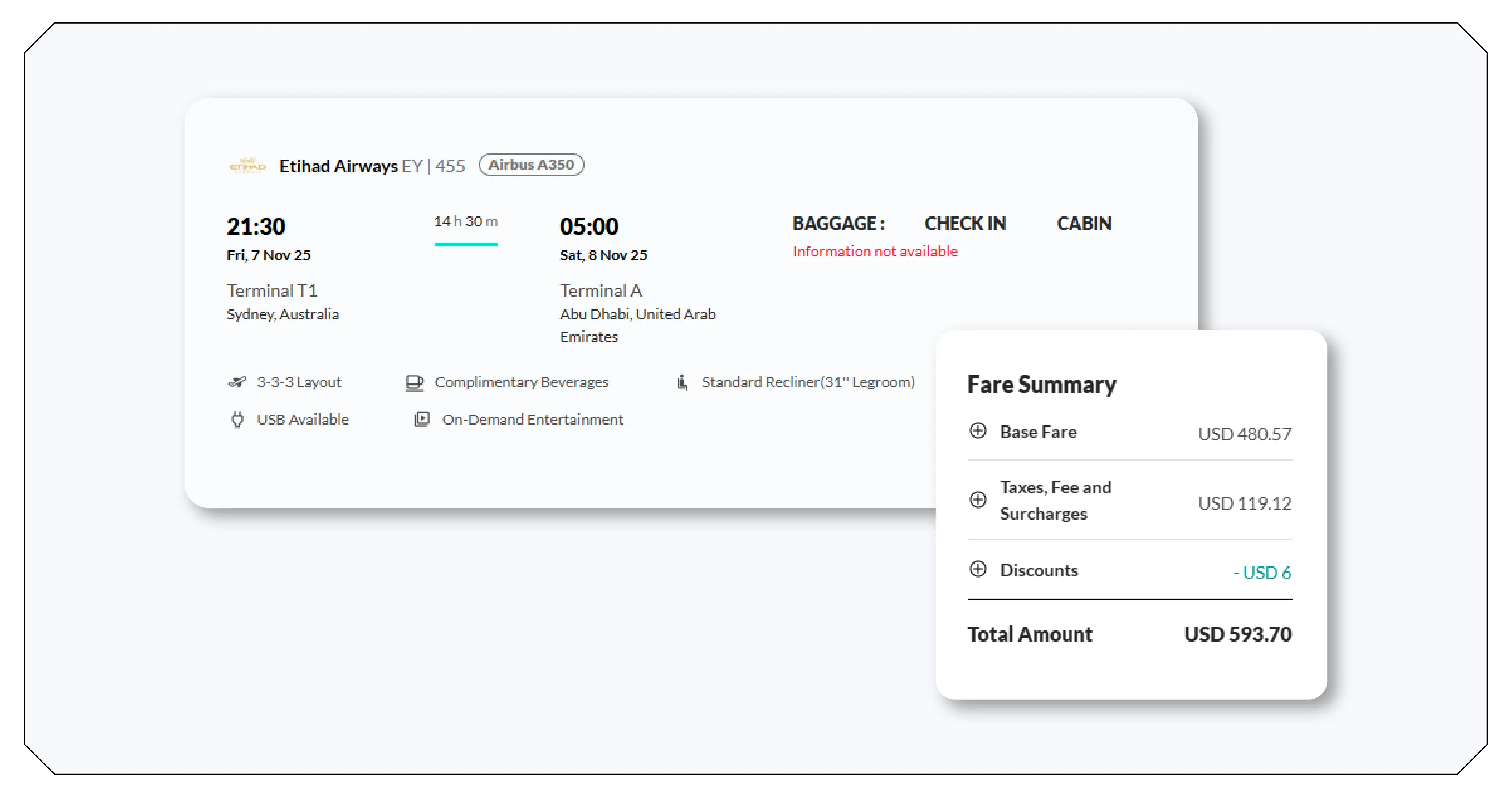Select the Standard Recliner legroom icon
The width and height of the screenshot is (1512, 797).
coord(682,382)
